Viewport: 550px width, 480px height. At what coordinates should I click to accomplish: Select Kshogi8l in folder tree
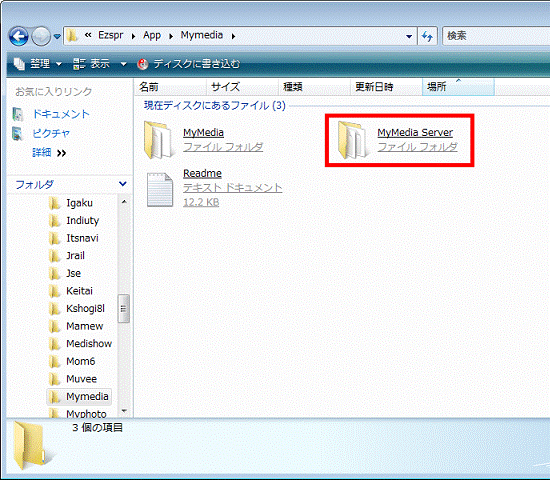(x=85, y=308)
